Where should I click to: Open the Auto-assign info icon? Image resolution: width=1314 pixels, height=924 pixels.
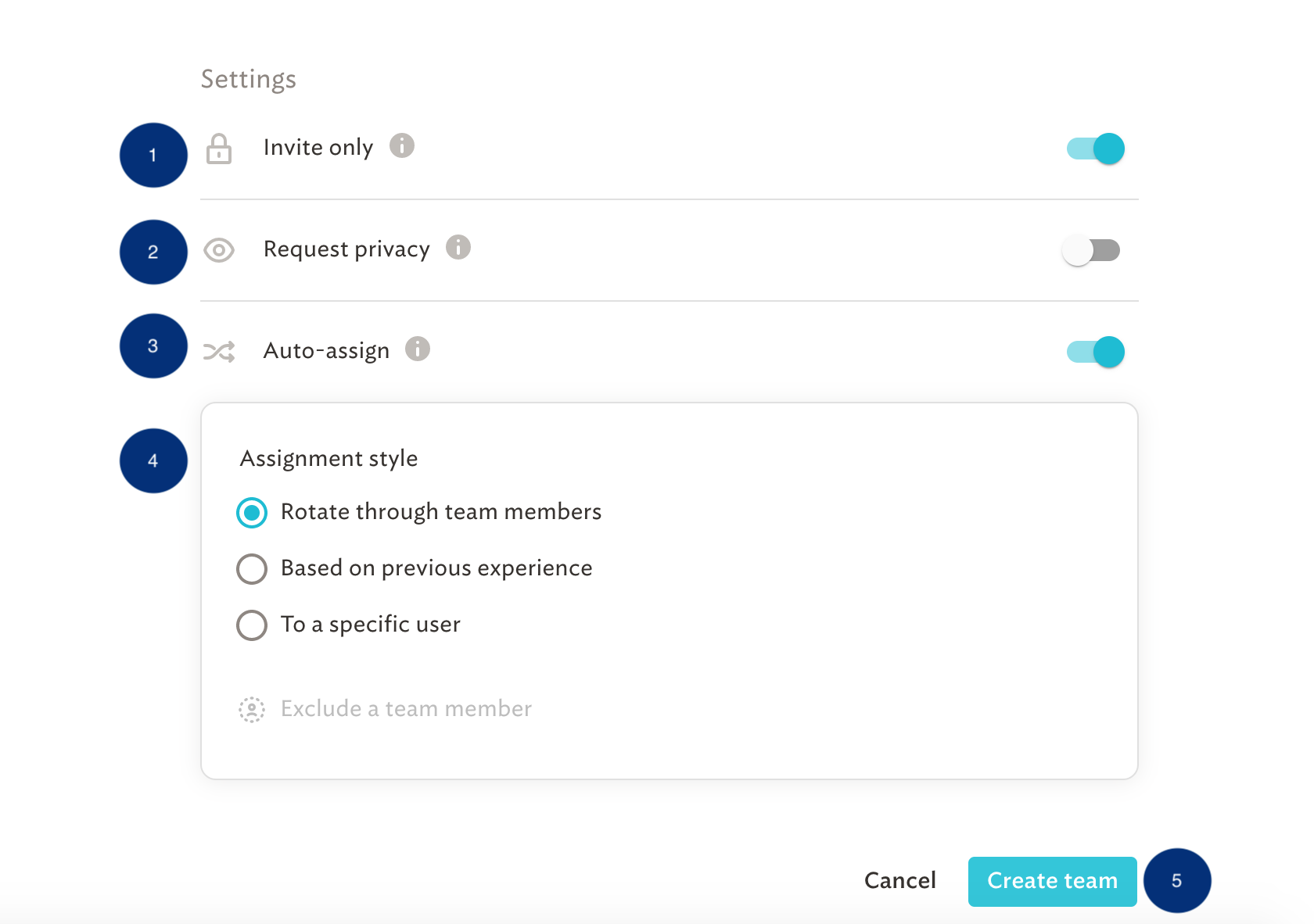418,349
